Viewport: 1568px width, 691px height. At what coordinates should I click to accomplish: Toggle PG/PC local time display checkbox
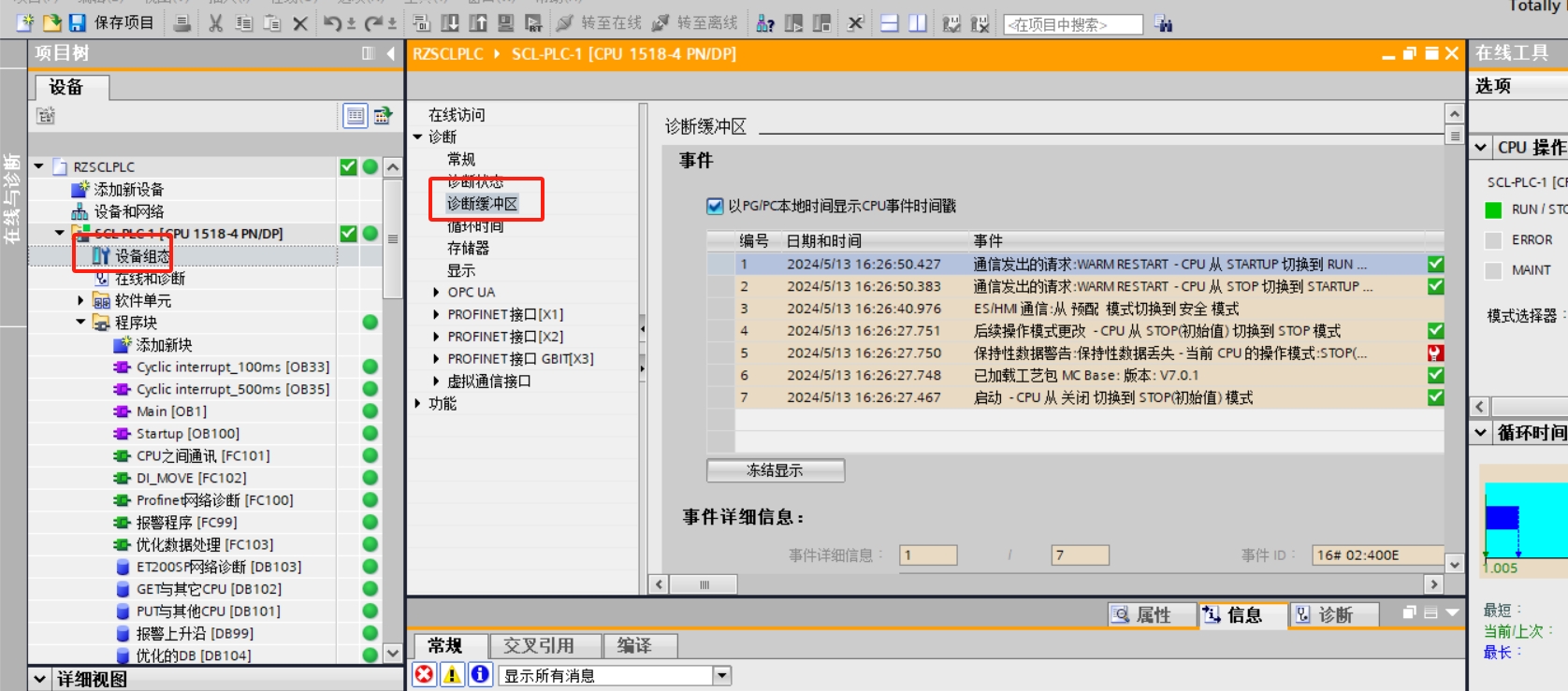(715, 206)
